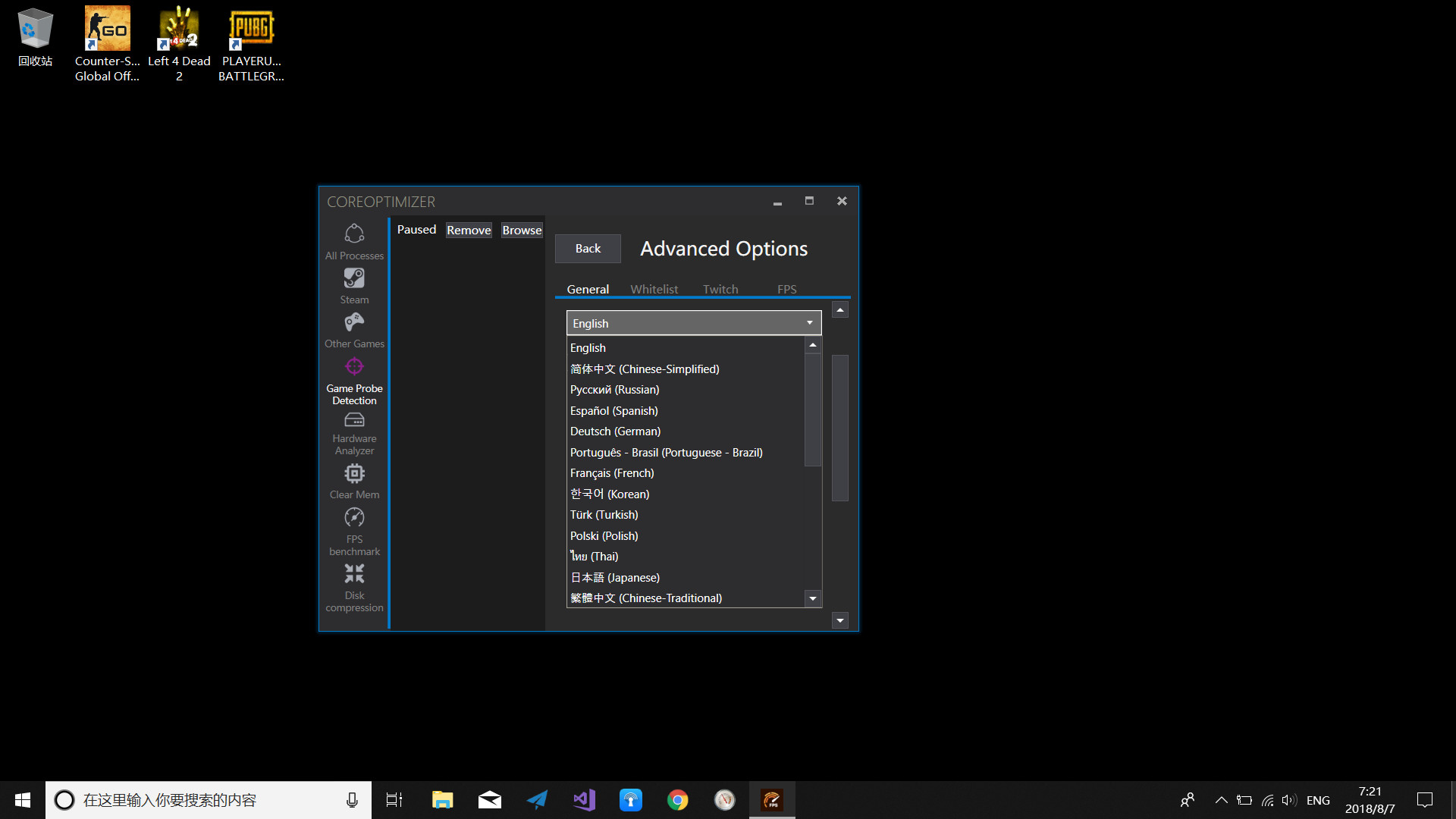Open Hardware Analyzer tool
Image resolution: width=1456 pixels, height=819 pixels.
coord(353,432)
